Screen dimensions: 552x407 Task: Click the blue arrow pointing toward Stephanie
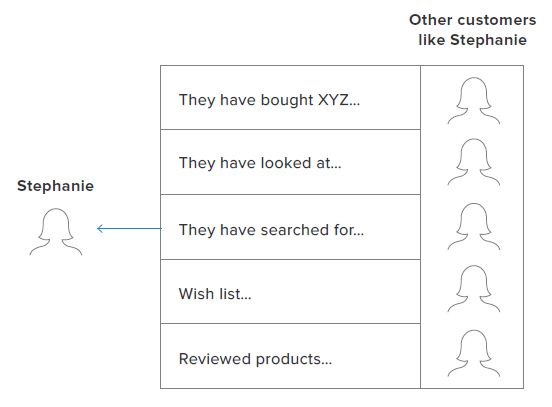129,228
